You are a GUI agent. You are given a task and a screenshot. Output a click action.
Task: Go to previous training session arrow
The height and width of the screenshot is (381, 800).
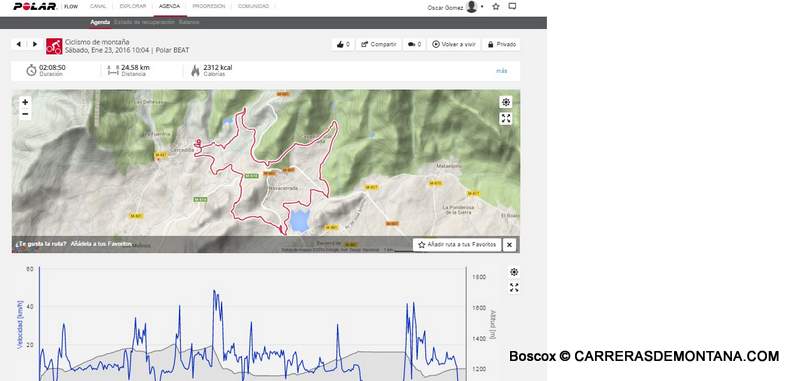(19, 44)
